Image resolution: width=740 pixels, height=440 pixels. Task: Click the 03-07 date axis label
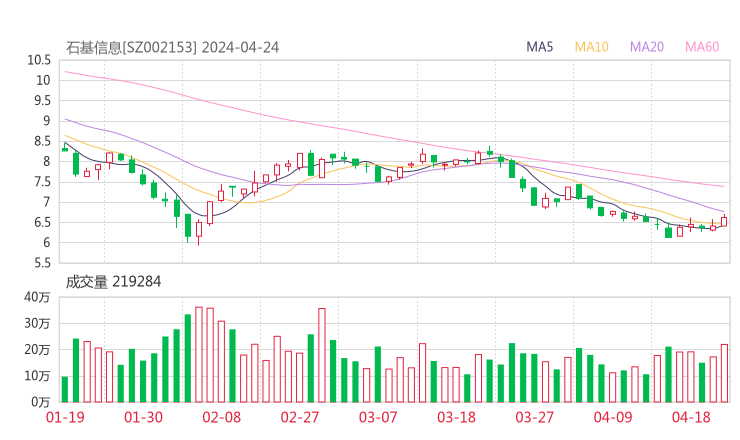[x=378, y=417]
